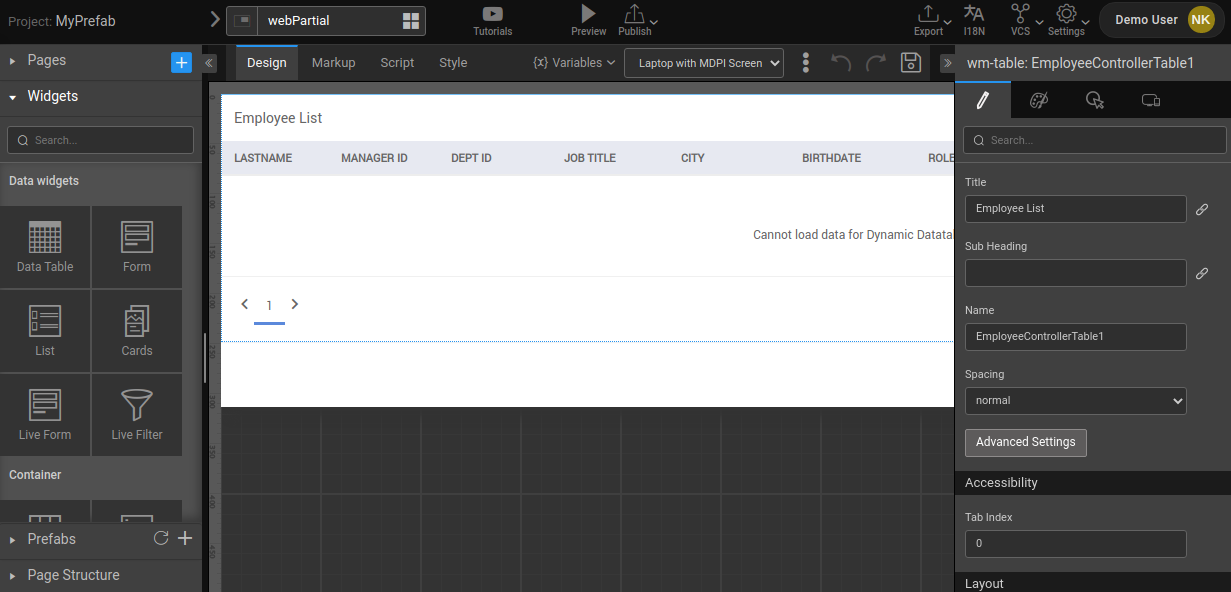The height and width of the screenshot is (592, 1231).
Task: Select the Data Table widget
Action: 45,246
